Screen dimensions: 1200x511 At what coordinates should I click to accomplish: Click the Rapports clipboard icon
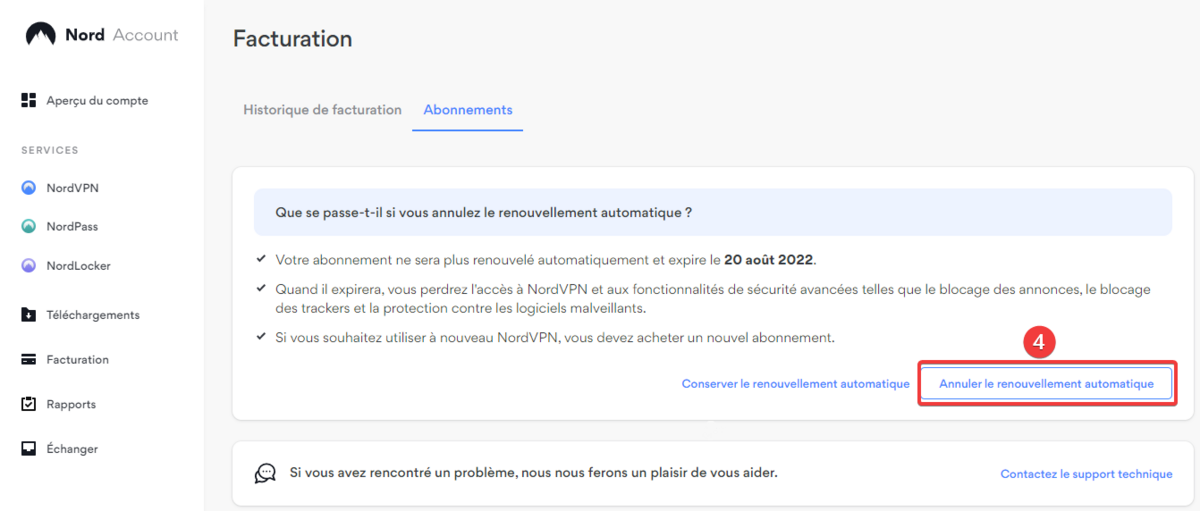click(x=29, y=404)
